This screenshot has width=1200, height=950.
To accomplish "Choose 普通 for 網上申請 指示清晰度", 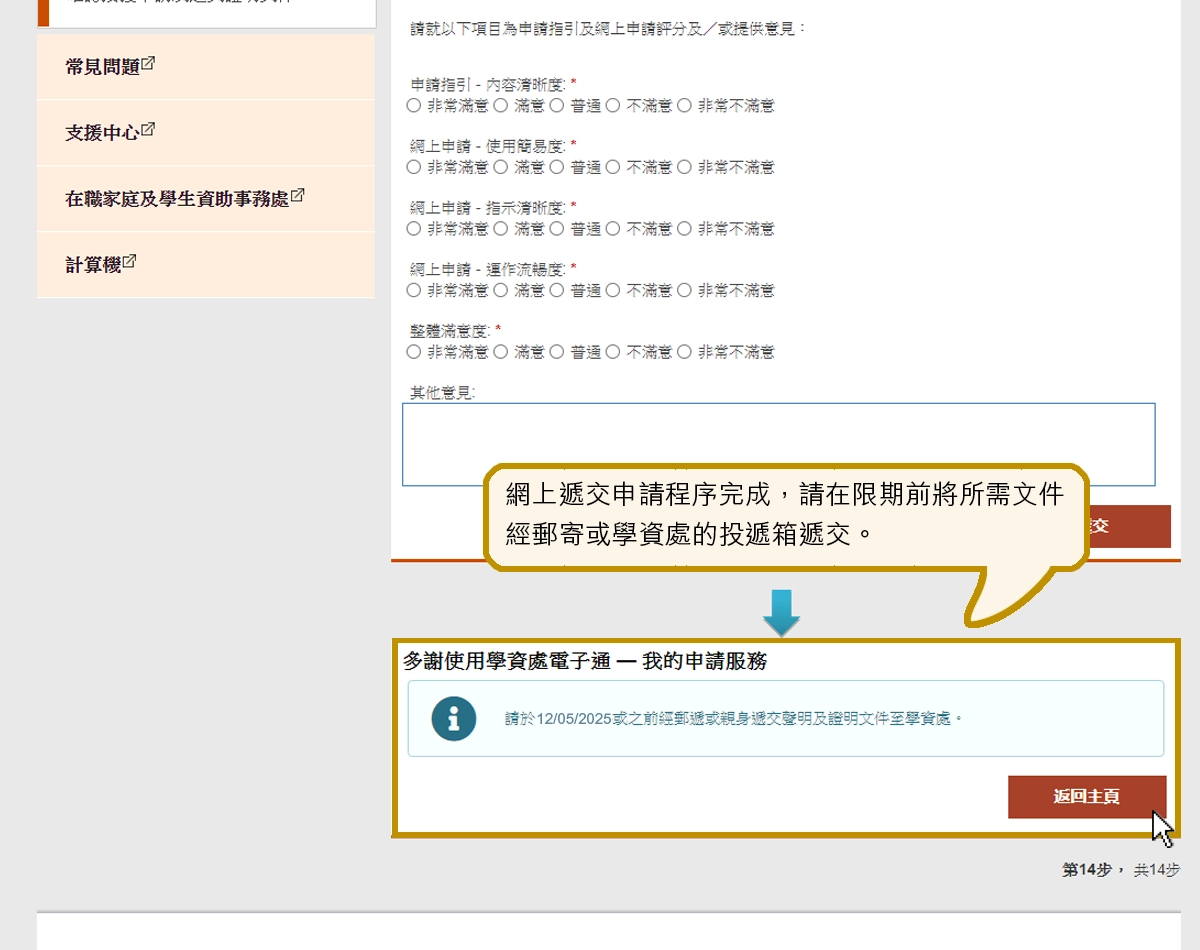I will tap(557, 229).
